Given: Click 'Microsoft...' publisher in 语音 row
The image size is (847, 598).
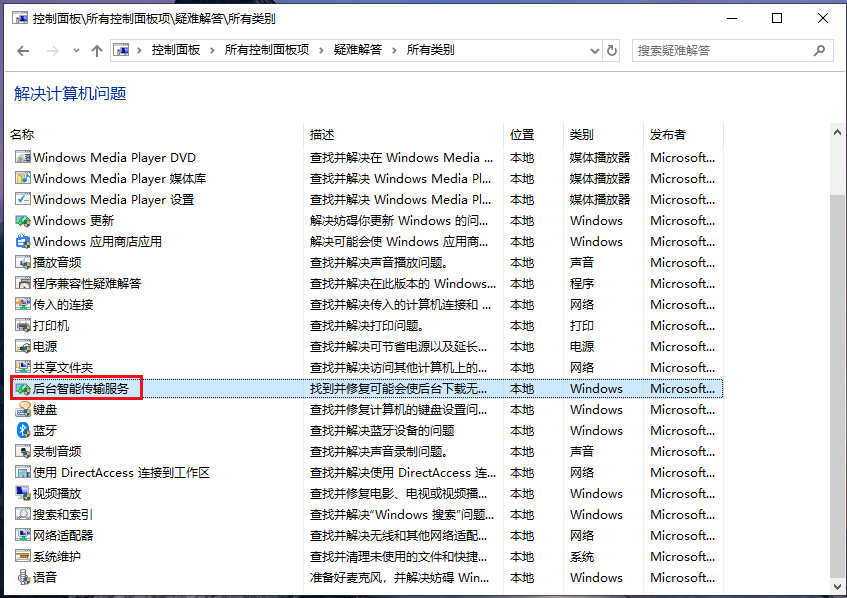Looking at the screenshot, I should pos(682,577).
